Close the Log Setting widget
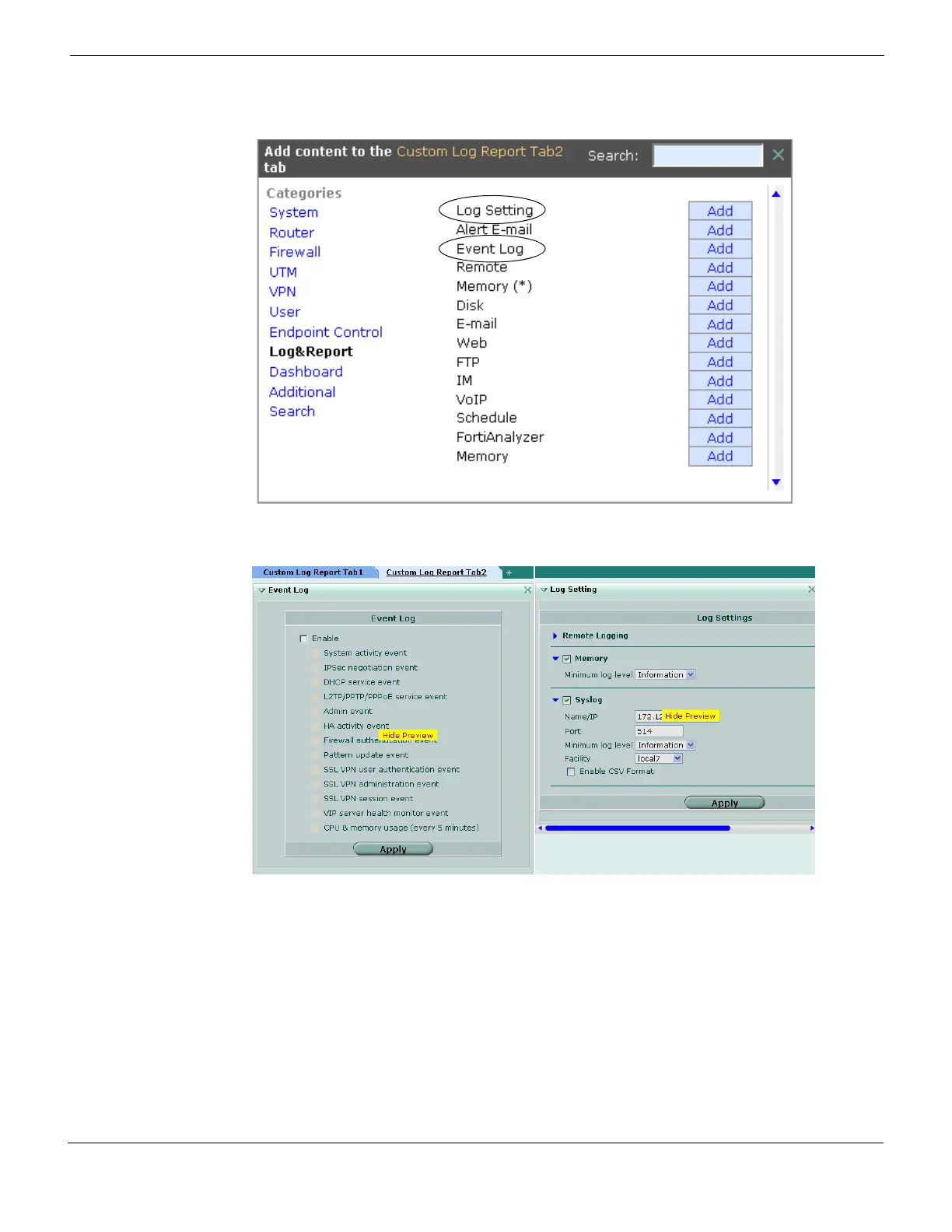The width and height of the screenshot is (952, 1232). (x=811, y=590)
